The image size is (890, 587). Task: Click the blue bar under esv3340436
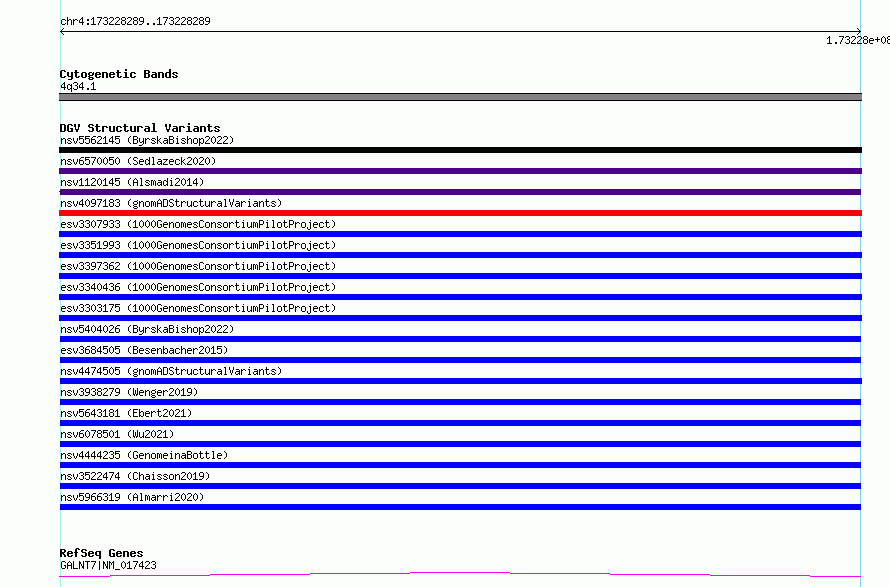pos(460,297)
